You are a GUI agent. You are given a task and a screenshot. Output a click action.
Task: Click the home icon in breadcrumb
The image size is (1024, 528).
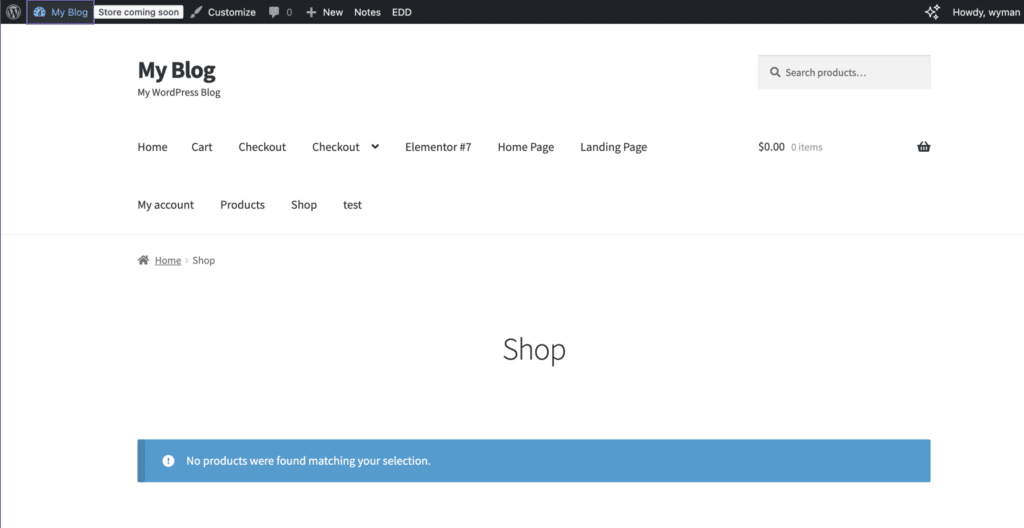point(143,260)
